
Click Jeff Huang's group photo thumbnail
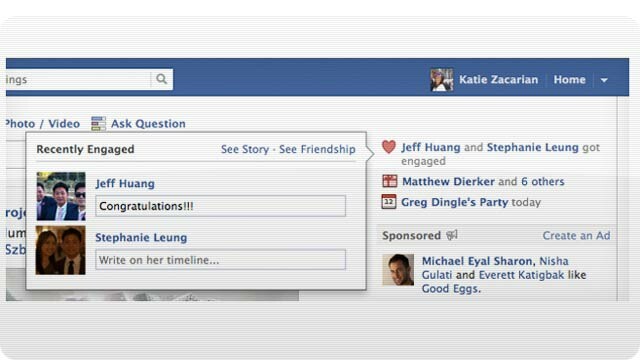coord(61,196)
